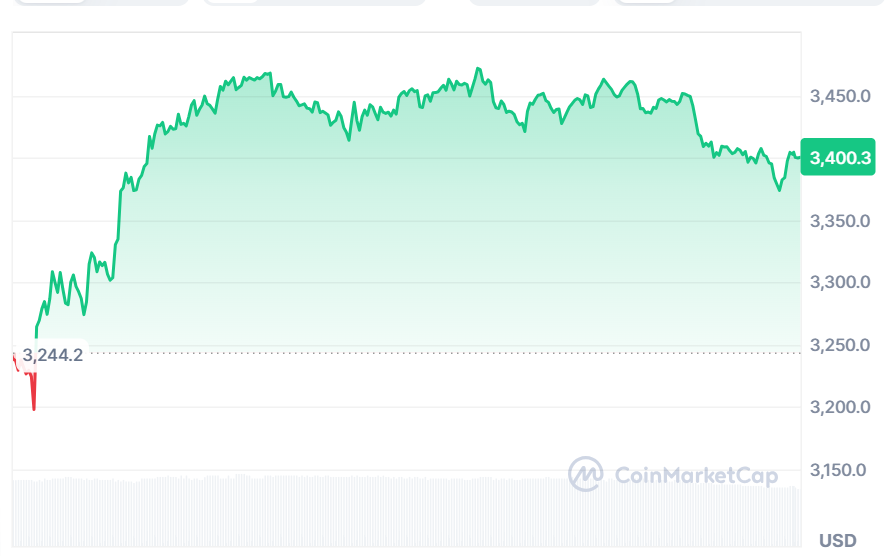
Task: Click the third partially visible bar from left
Action: [534, 3]
